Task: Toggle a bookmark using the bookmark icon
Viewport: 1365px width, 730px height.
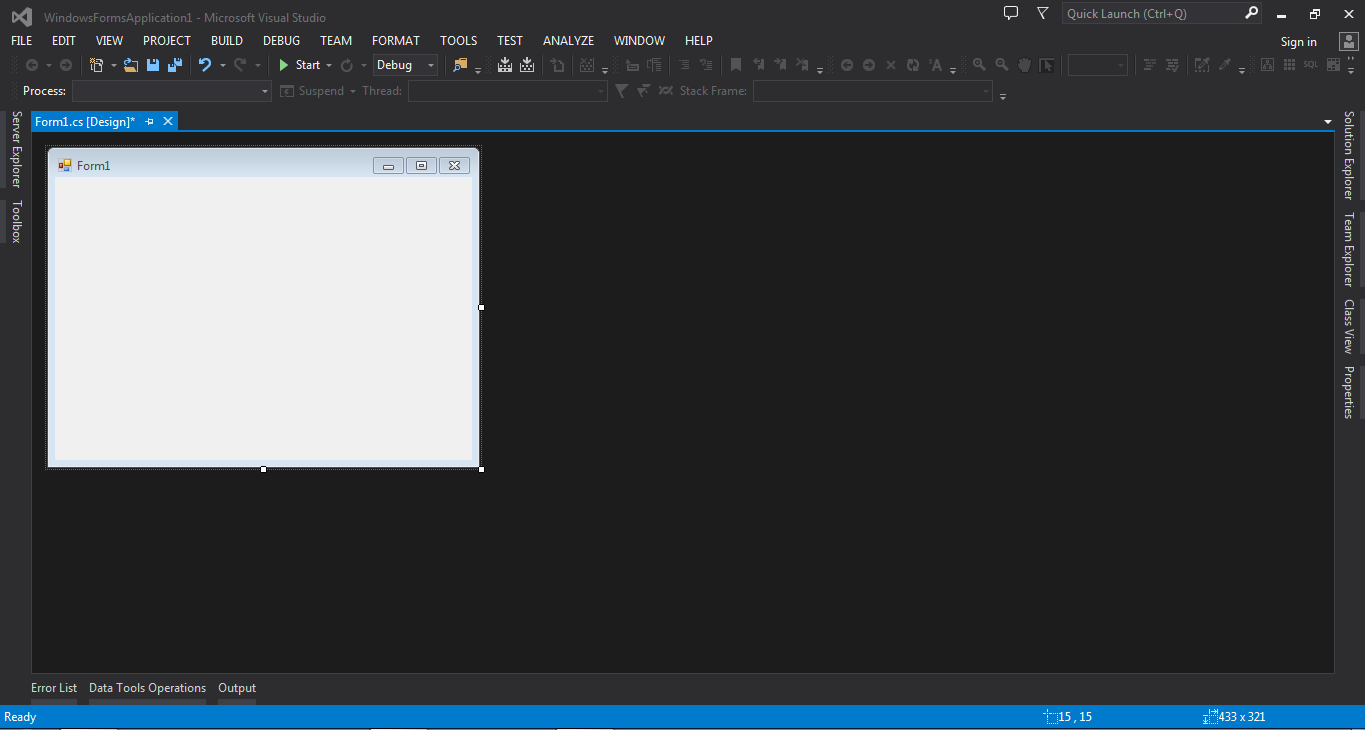Action: (736, 64)
